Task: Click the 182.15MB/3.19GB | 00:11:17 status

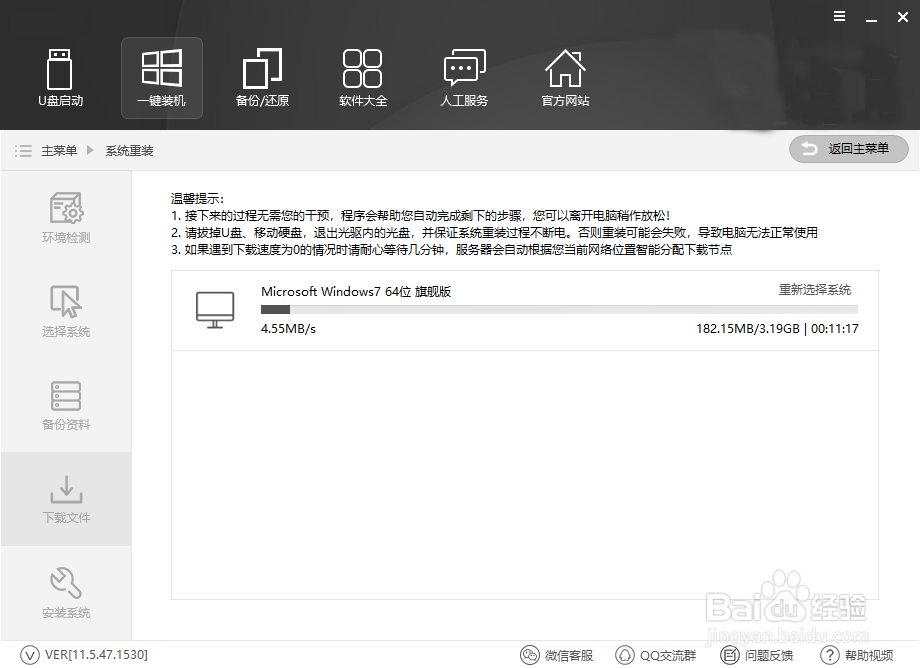Action: [x=777, y=328]
